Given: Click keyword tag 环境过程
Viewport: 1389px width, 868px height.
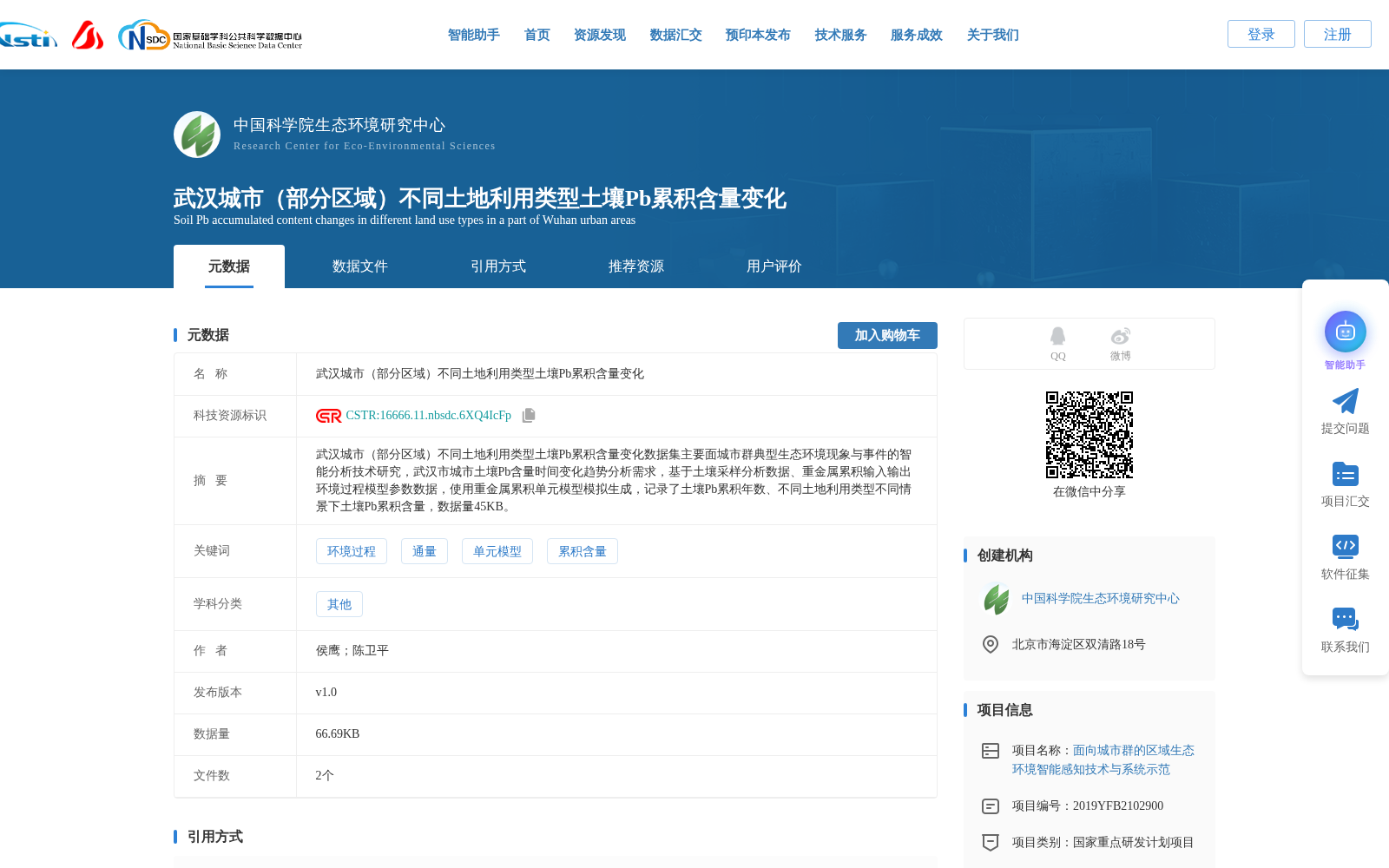Looking at the screenshot, I should (x=352, y=551).
